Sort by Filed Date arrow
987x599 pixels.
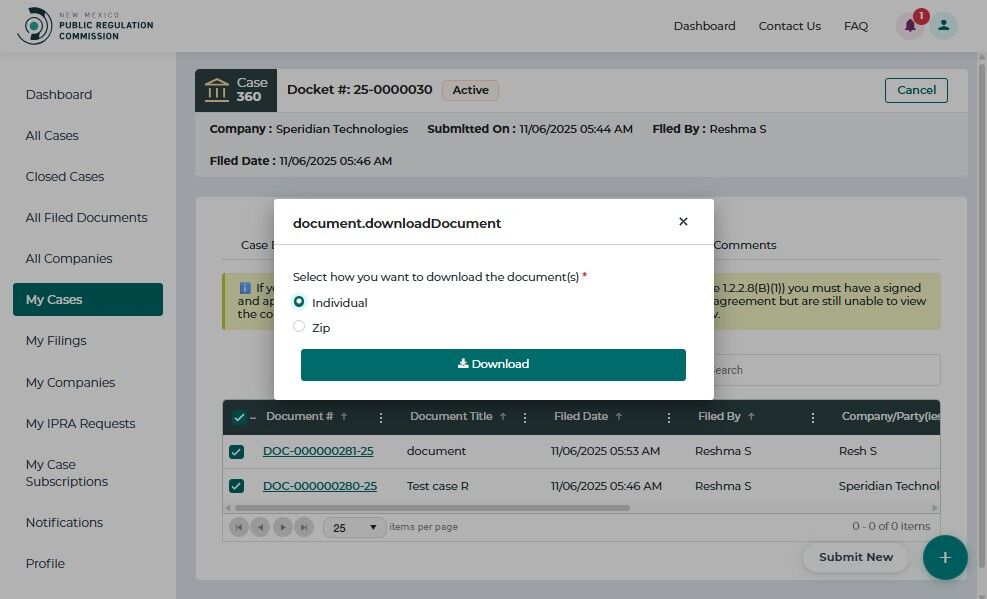[x=619, y=417]
